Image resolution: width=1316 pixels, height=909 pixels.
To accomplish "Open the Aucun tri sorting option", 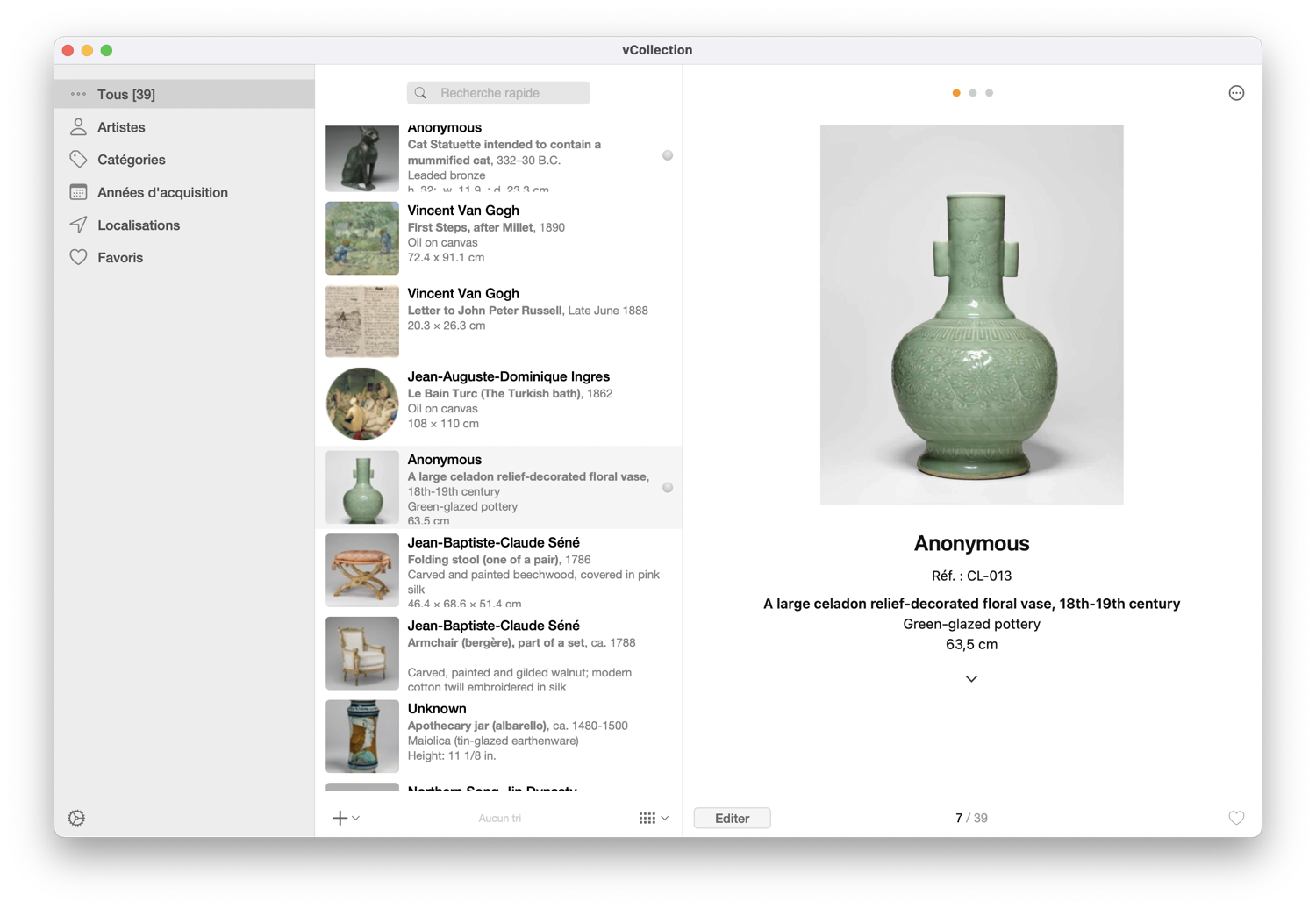I will (499, 818).
